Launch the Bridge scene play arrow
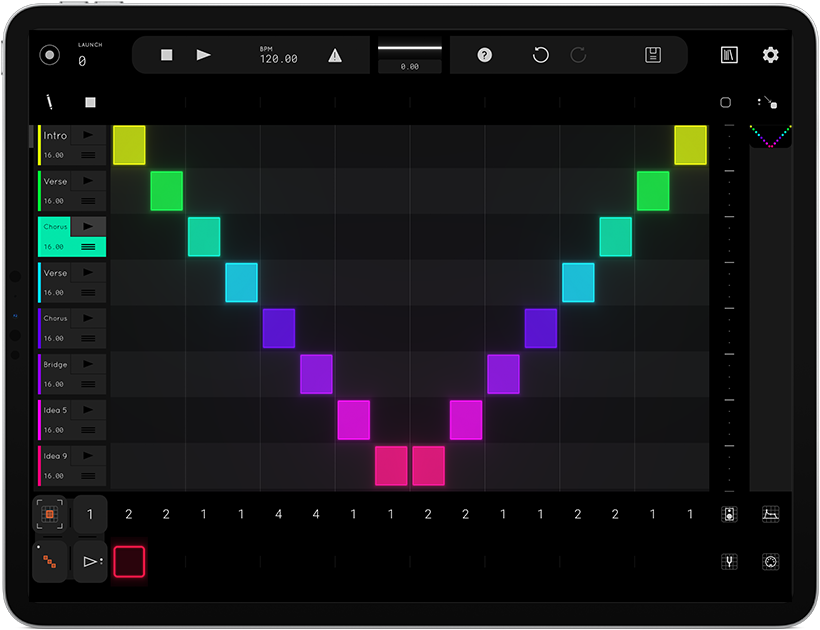This screenshot has width=820, height=630. [x=88, y=364]
